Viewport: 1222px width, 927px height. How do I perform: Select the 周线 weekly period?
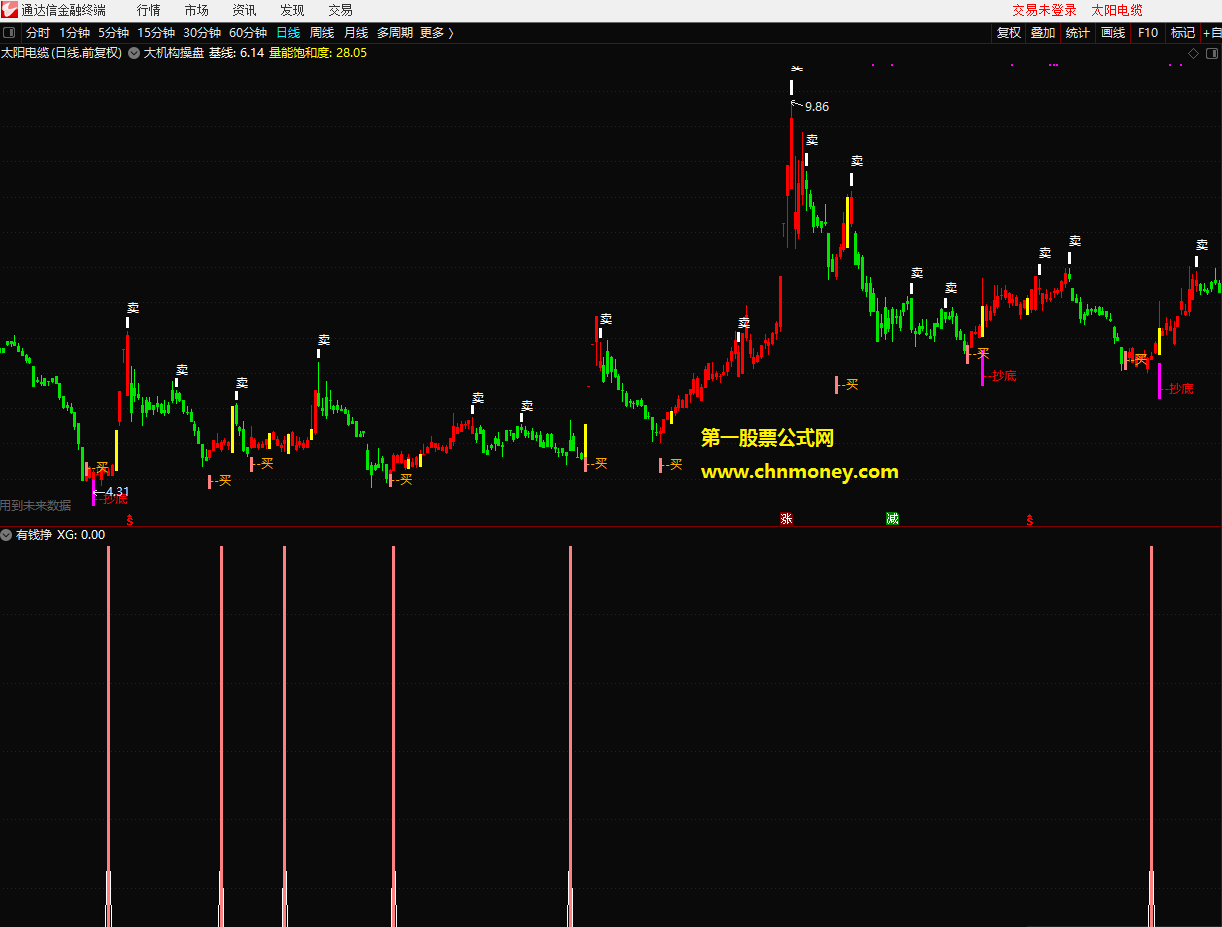coord(322,33)
